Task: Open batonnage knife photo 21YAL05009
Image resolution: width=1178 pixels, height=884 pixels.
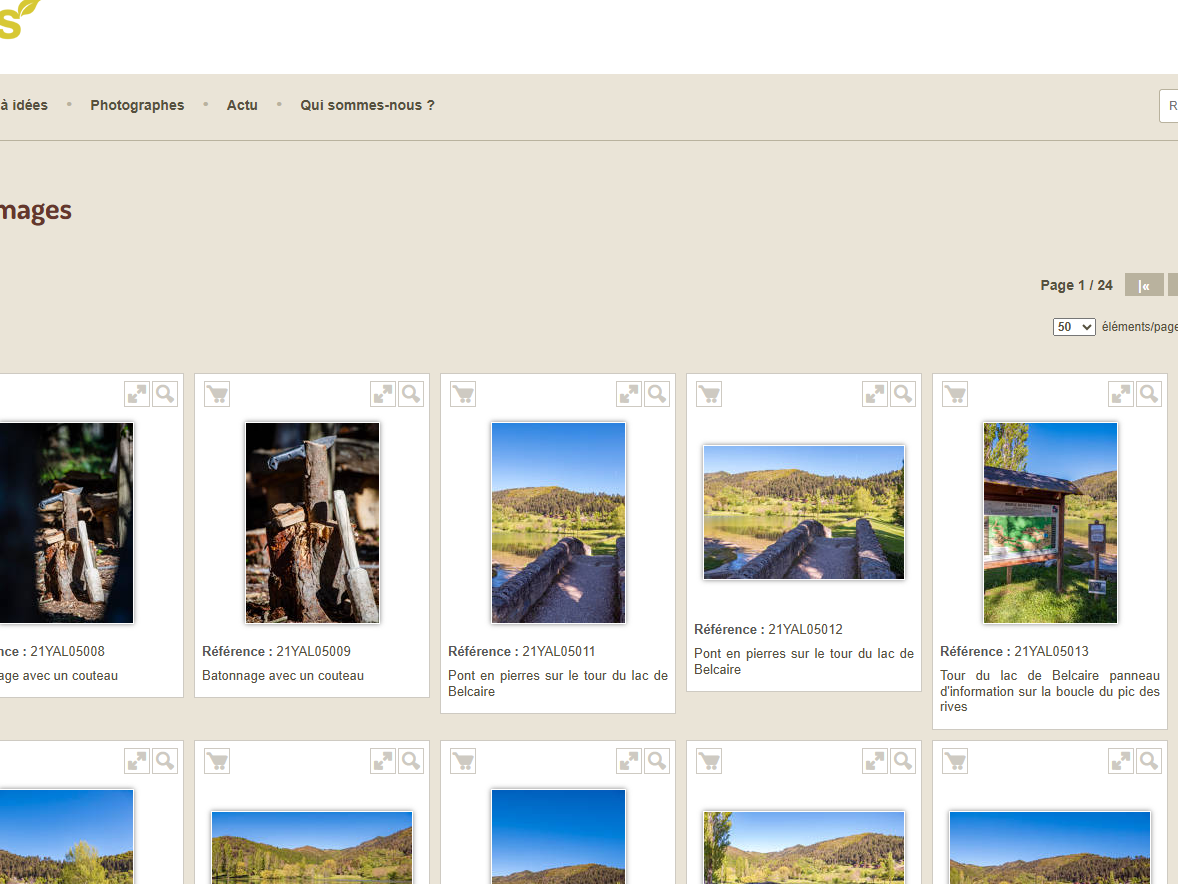Action: pos(313,523)
